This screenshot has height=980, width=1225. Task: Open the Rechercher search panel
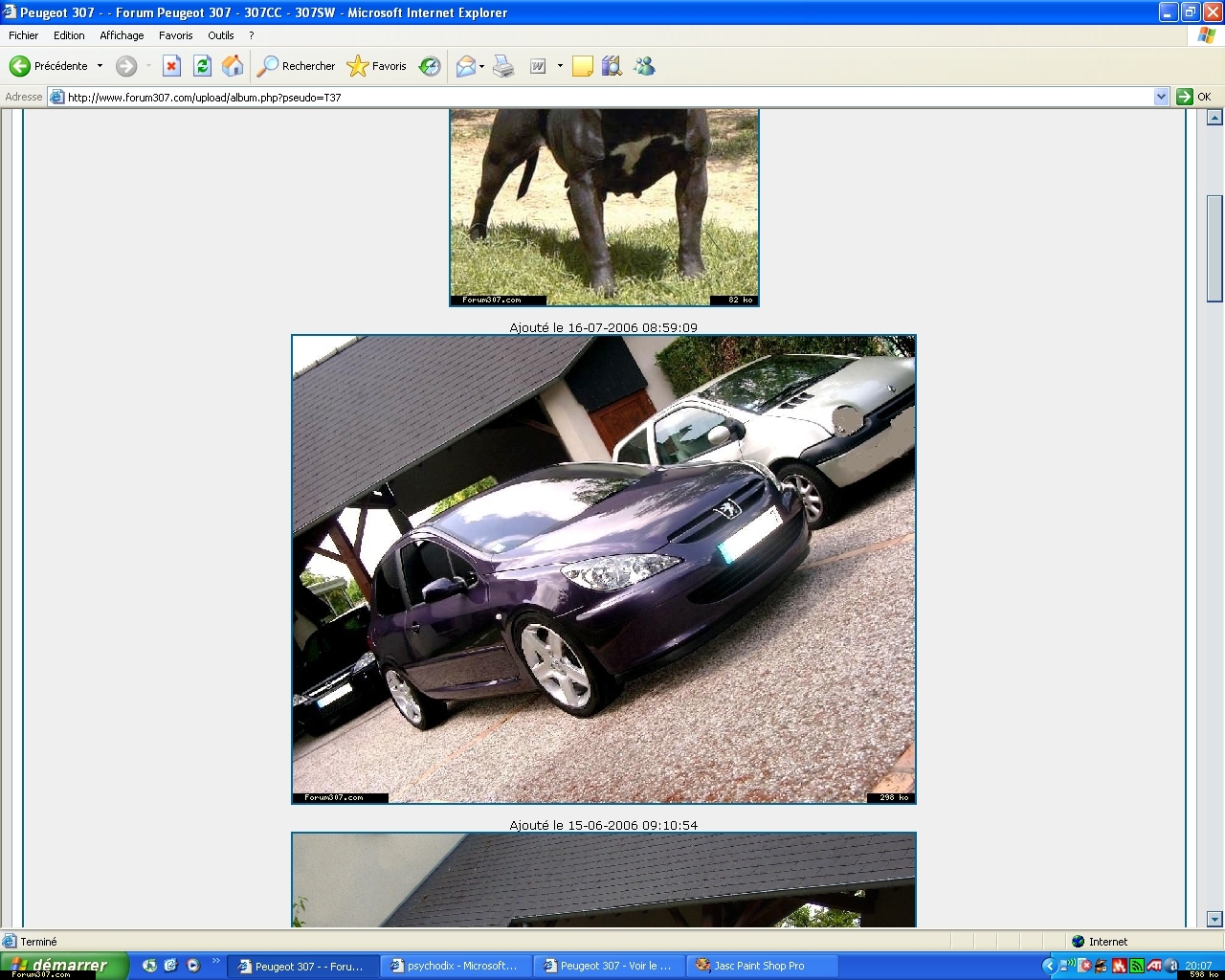(x=297, y=66)
